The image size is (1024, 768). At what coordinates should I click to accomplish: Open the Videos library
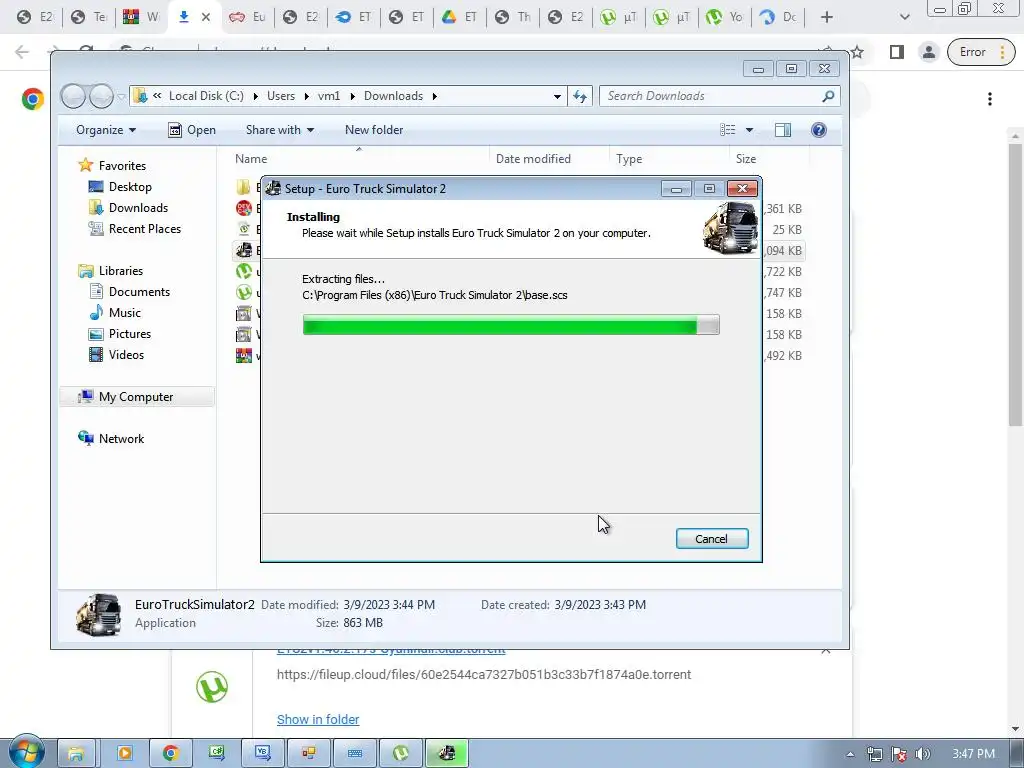click(126, 355)
